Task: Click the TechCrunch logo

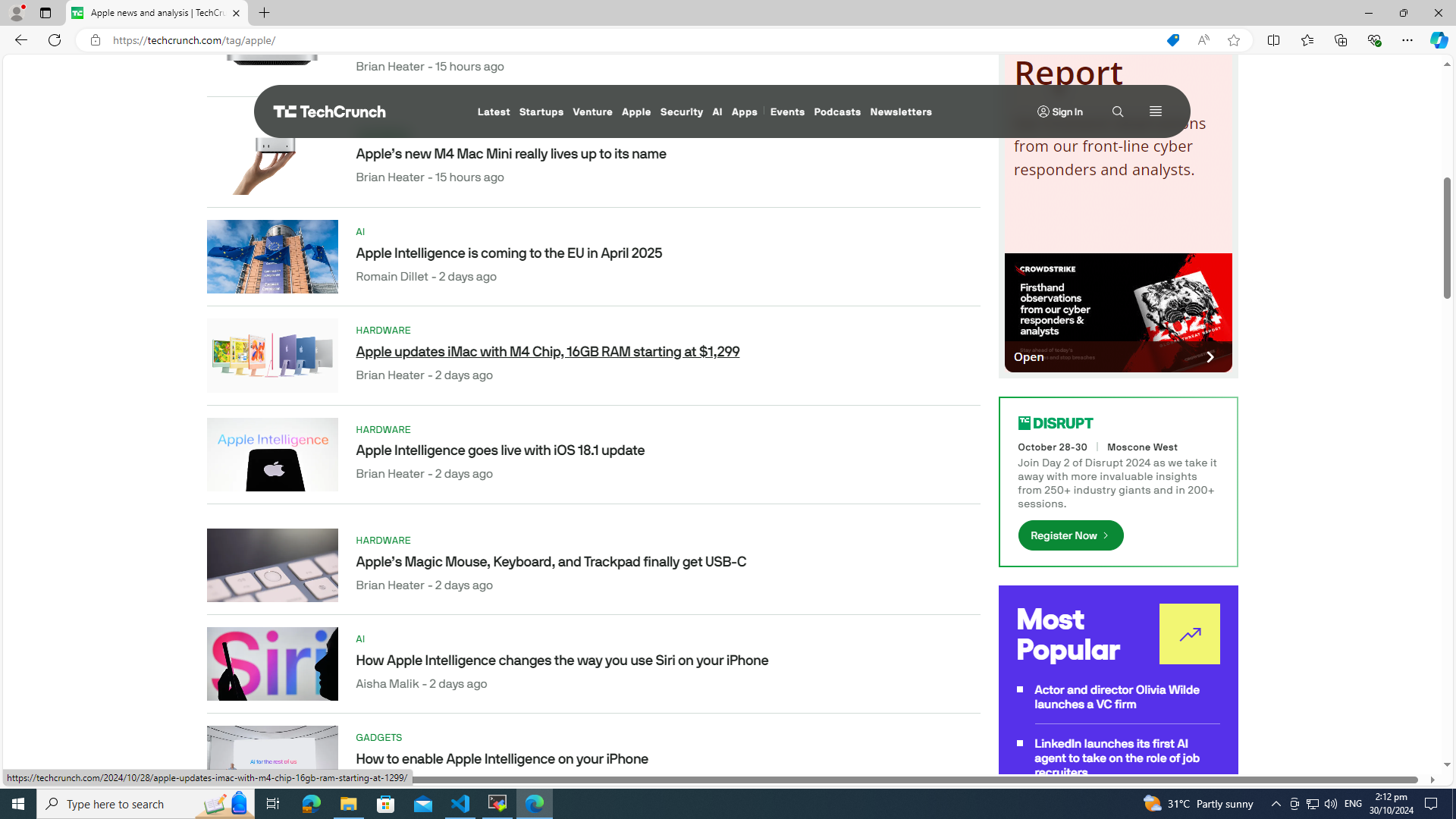Action: (329, 111)
